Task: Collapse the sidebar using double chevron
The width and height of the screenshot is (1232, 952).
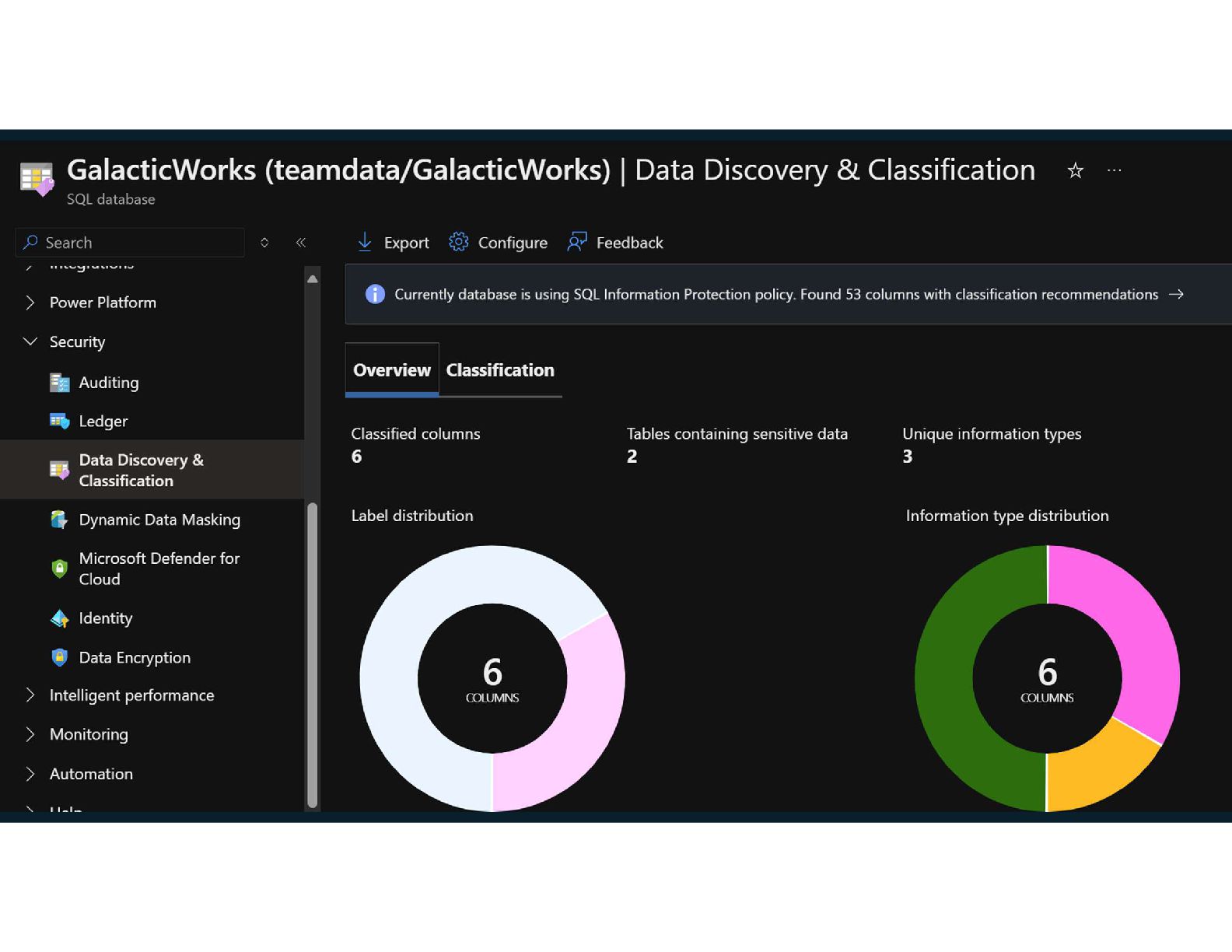Action: click(x=301, y=243)
